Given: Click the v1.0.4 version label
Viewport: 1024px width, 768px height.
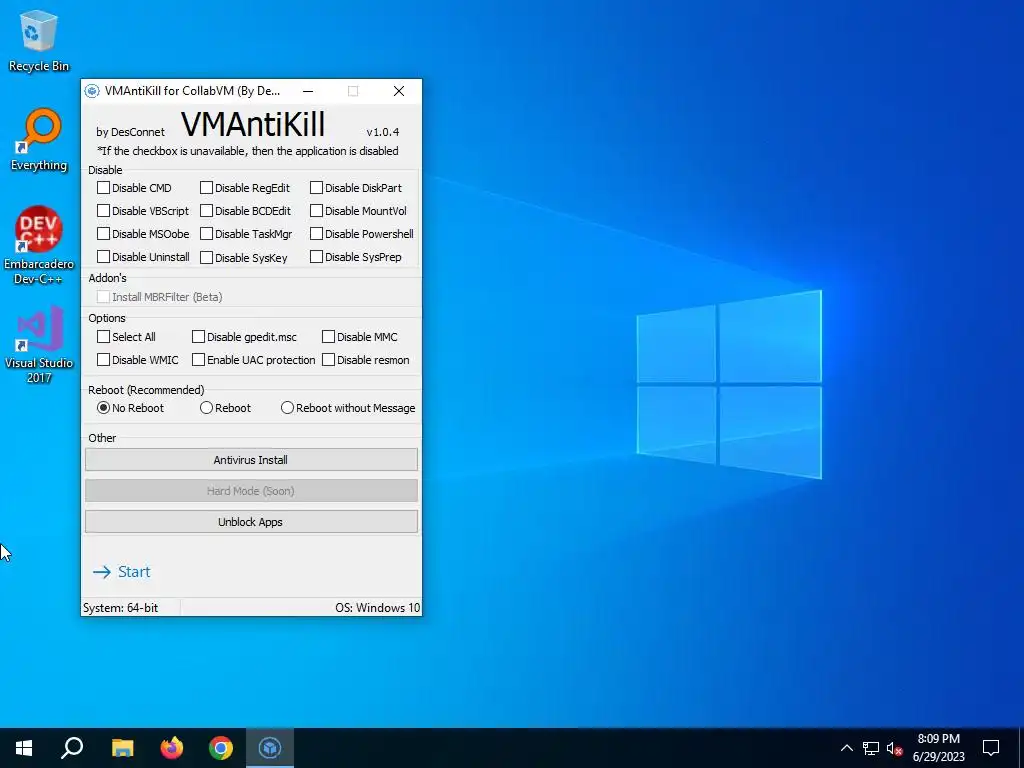Looking at the screenshot, I should tap(383, 132).
